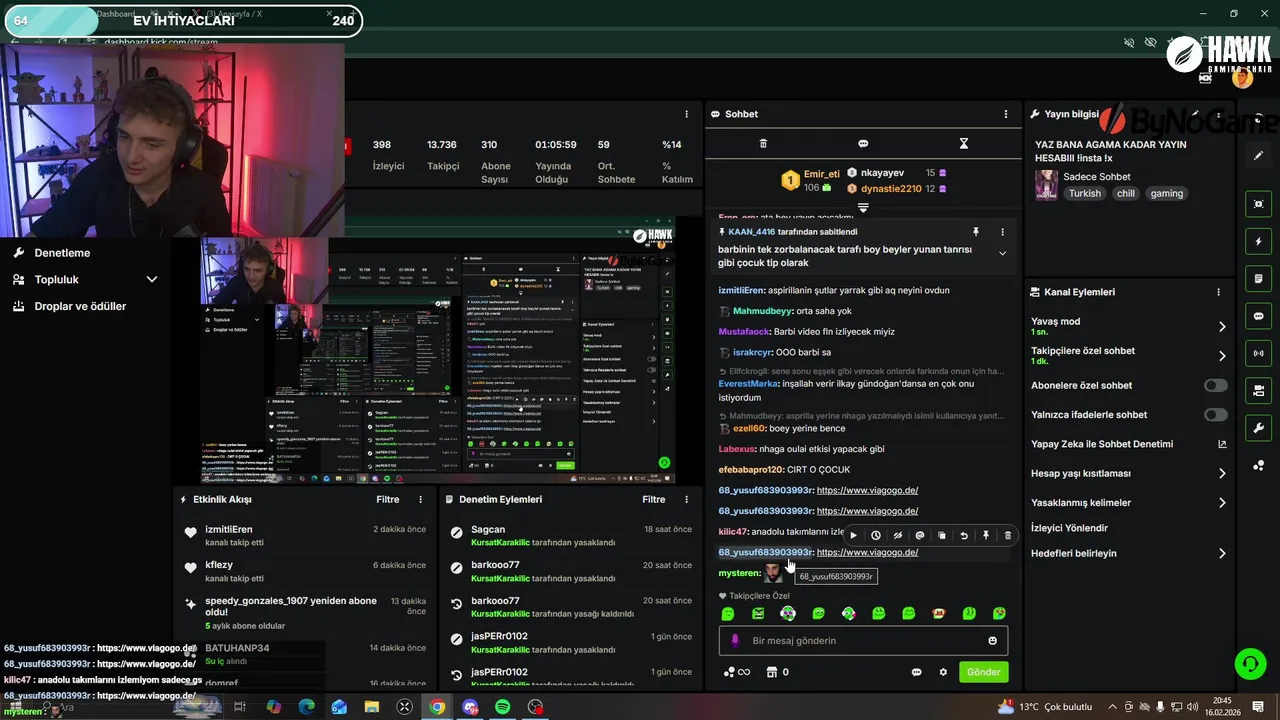The image size is (1280, 720).
Task: Click the camera icon in right sidebar
Action: (1259, 390)
